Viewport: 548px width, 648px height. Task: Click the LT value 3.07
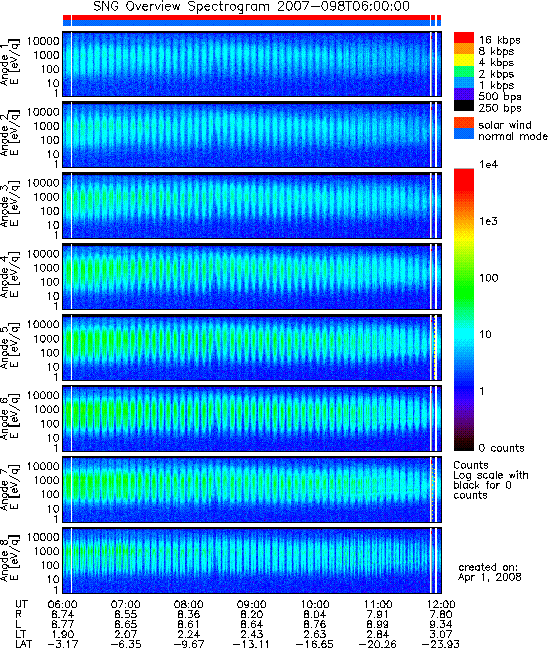pos(441,634)
